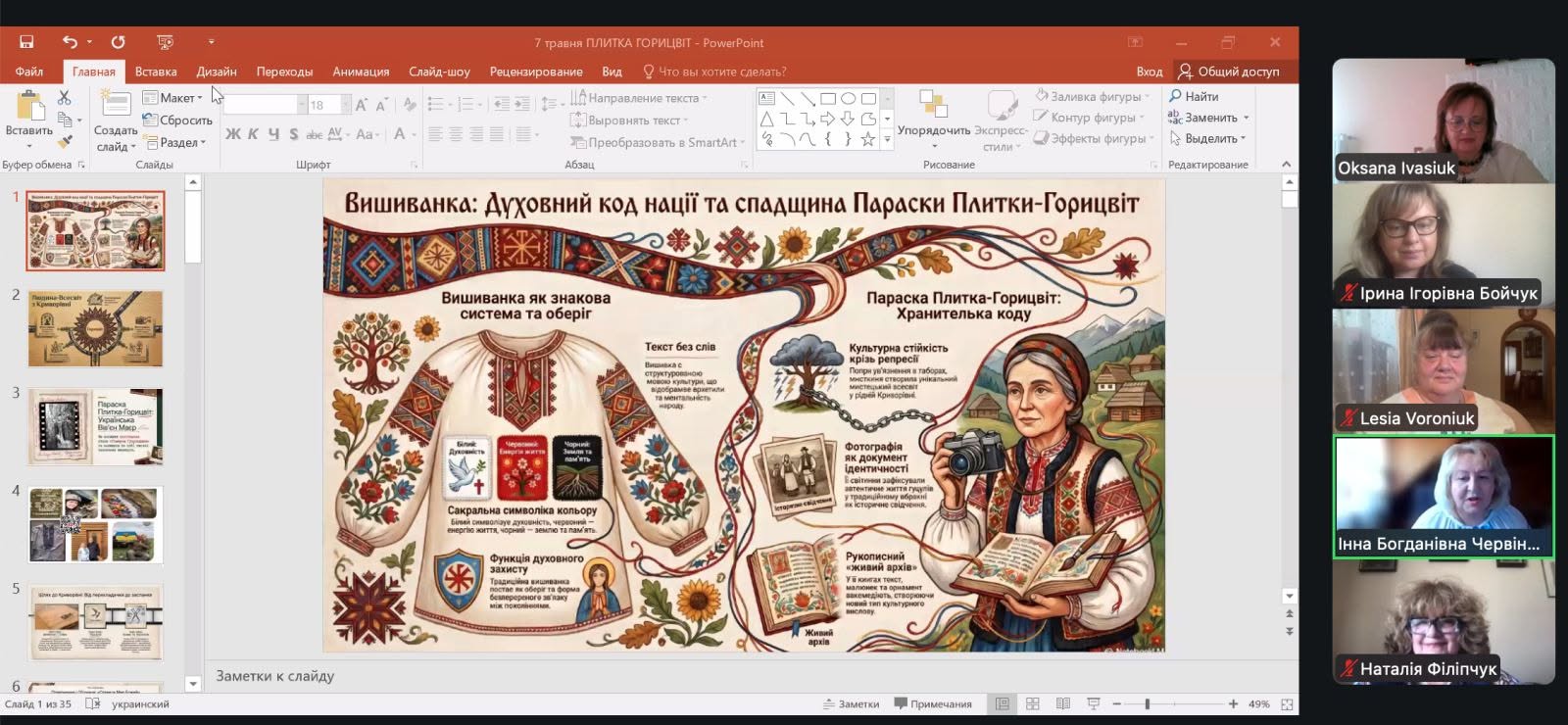Open the Arrange (Упорядочить) icon
1568x725 pixels.
coord(933,104)
